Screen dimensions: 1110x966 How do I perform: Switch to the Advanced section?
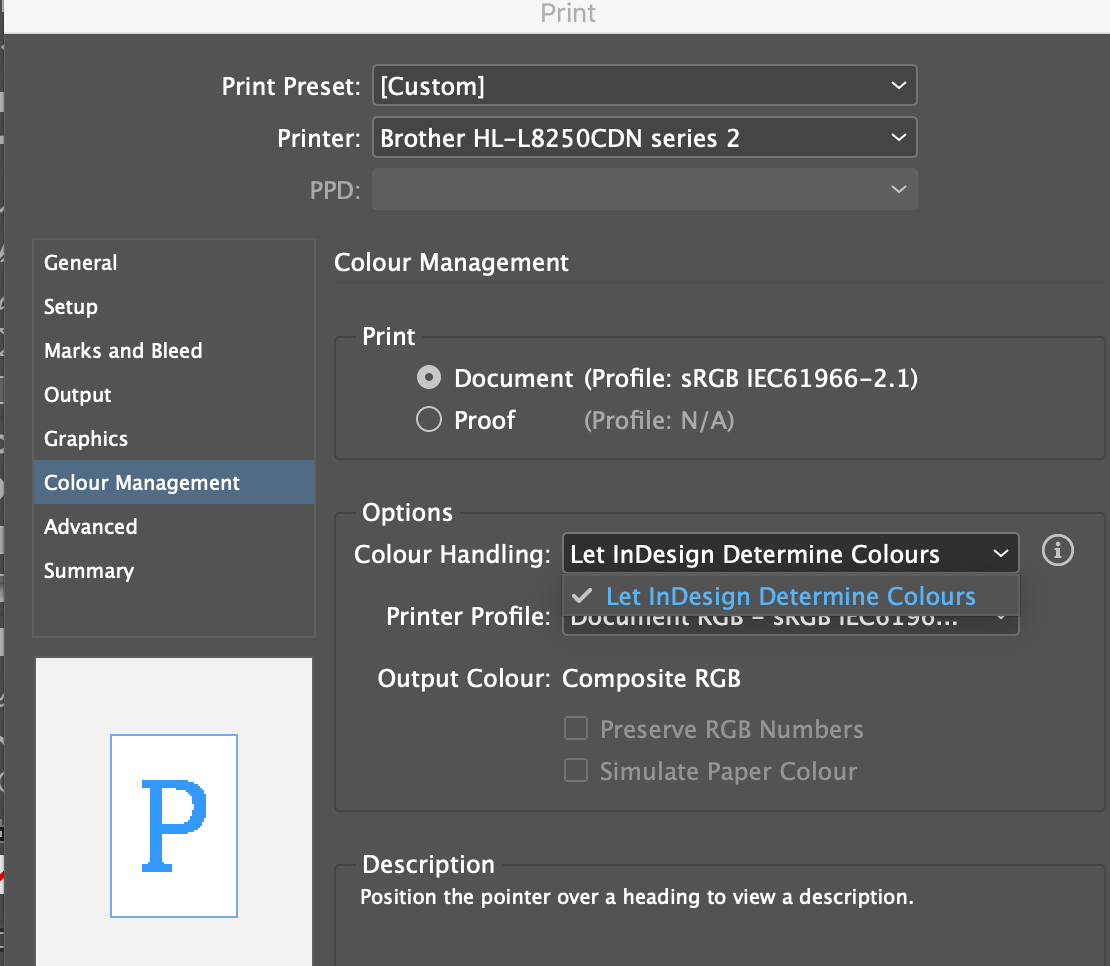(90, 527)
